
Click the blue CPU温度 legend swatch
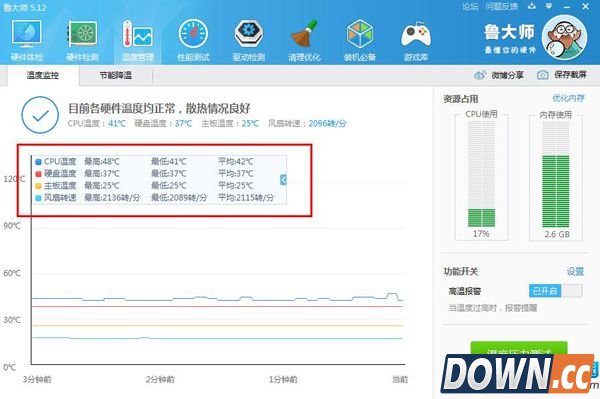[38, 162]
